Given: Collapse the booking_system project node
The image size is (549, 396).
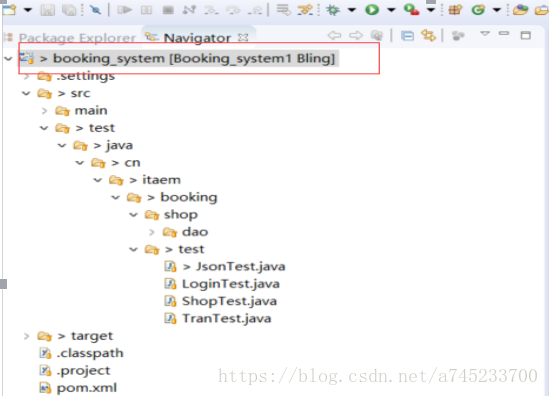Looking at the screenshot, I should click(x=8, y=58).
